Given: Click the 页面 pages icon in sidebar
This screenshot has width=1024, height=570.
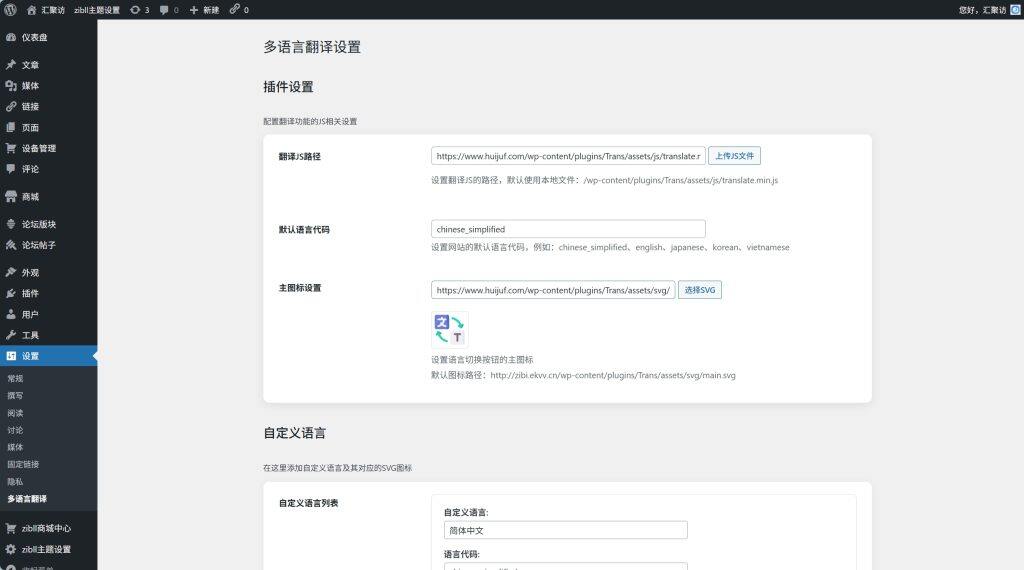Looking at the screenshot, I should point(11,127).
